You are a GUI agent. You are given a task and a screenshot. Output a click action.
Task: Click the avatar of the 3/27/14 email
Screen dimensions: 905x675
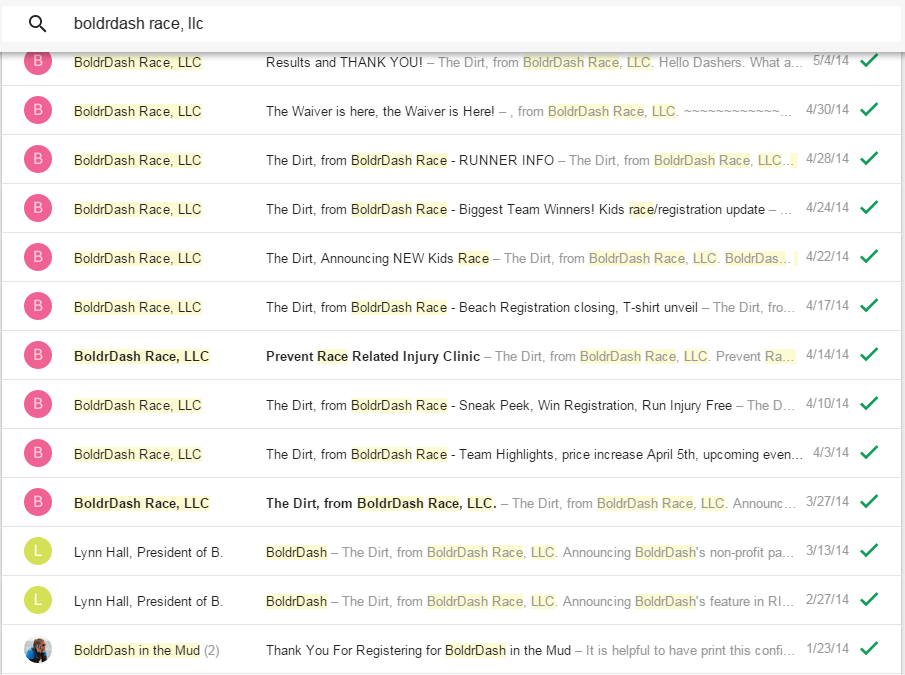(38, 502)
